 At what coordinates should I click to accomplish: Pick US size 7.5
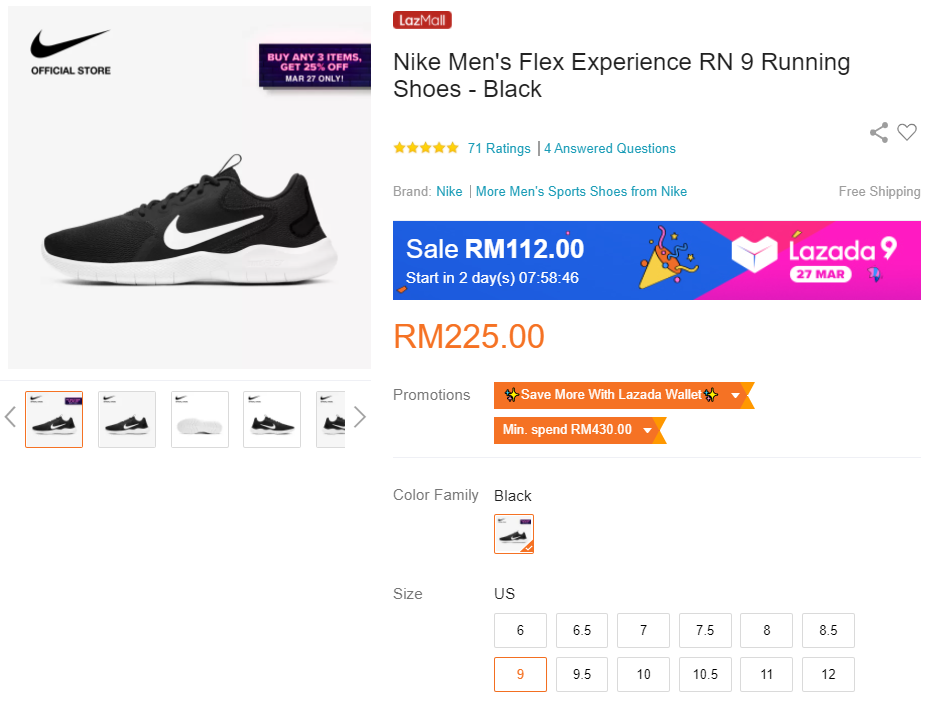tap(705, 631)
